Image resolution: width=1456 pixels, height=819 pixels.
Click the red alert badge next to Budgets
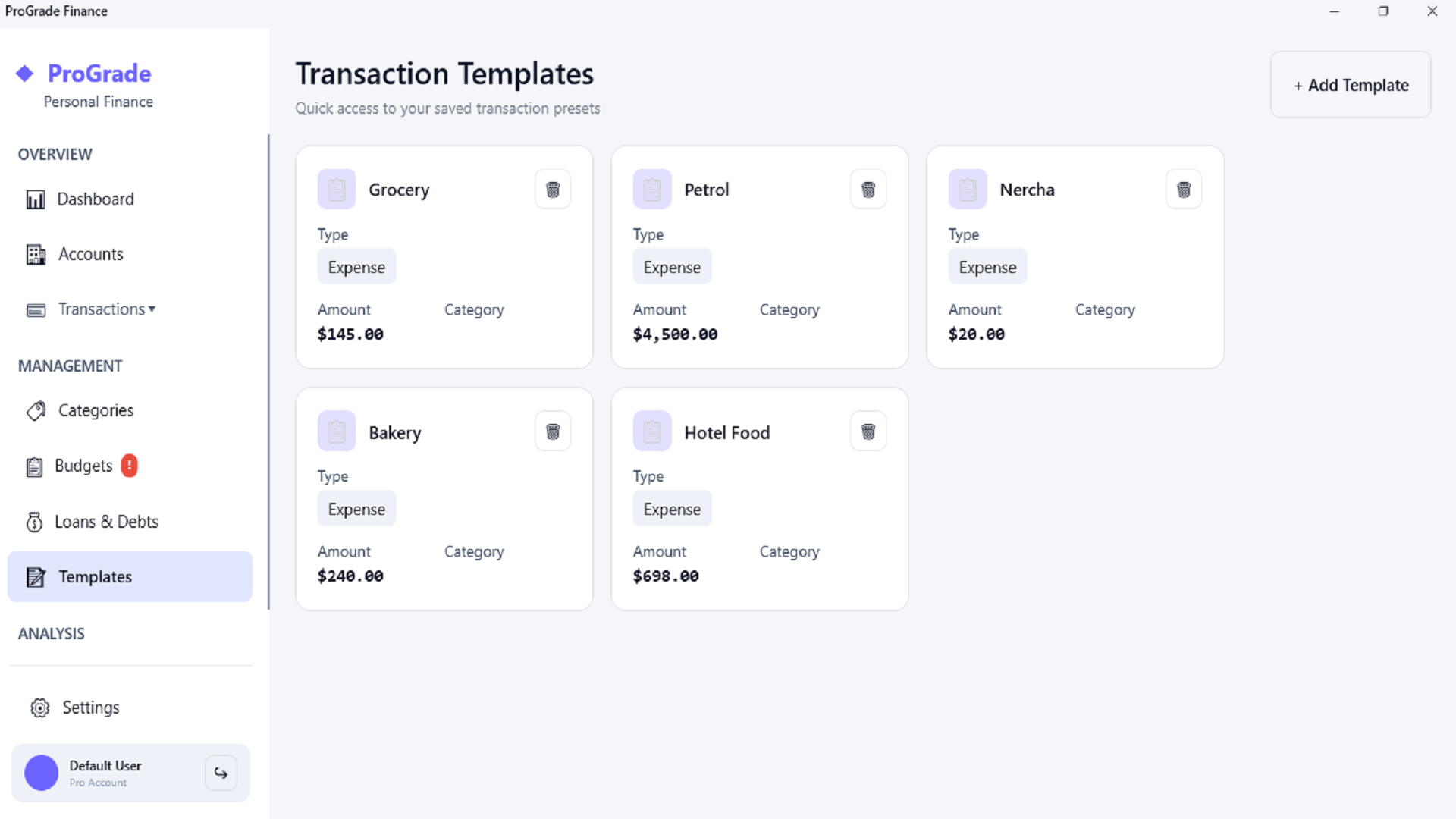point(130,466)
